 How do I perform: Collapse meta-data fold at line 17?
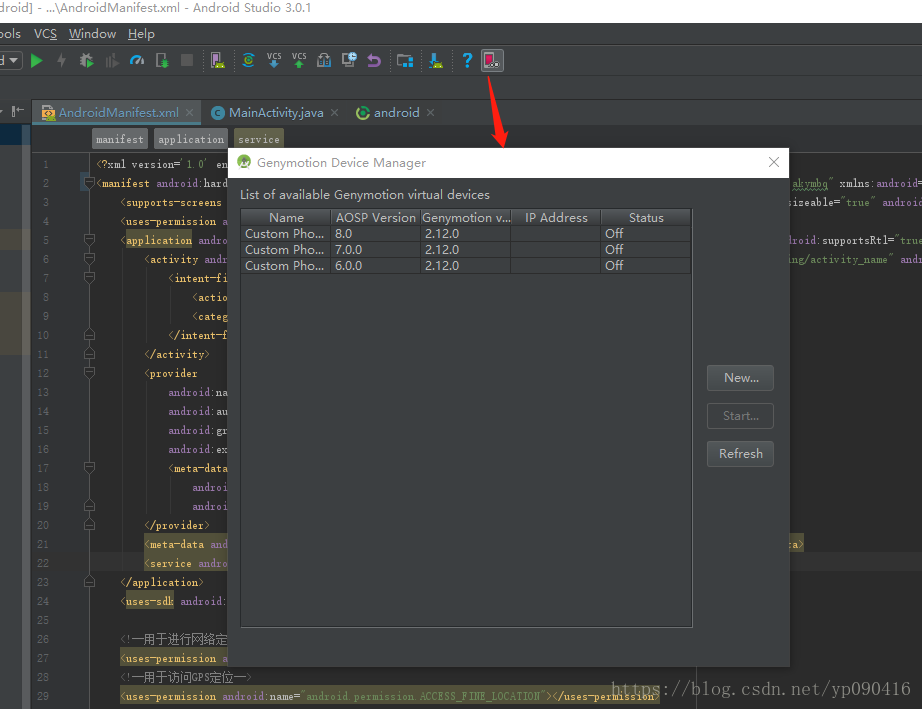click(x=89, y=467)
